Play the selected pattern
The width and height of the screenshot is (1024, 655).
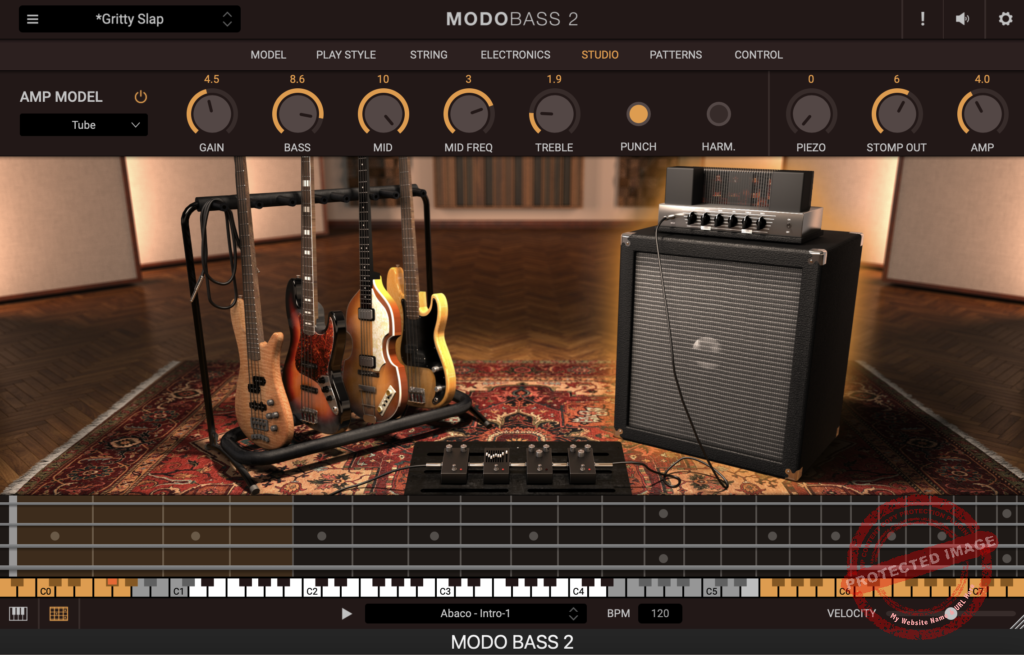point(346,614)
